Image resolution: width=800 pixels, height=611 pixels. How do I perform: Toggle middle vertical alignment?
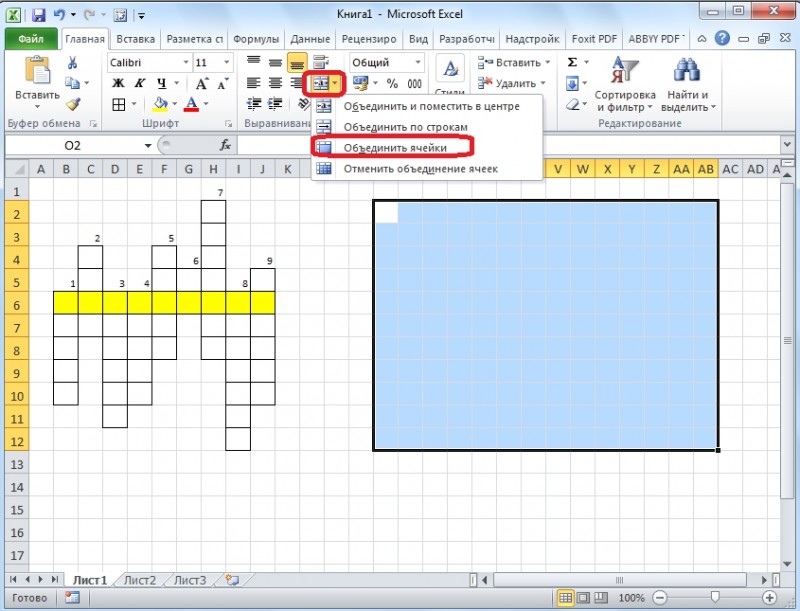point(275,62)
